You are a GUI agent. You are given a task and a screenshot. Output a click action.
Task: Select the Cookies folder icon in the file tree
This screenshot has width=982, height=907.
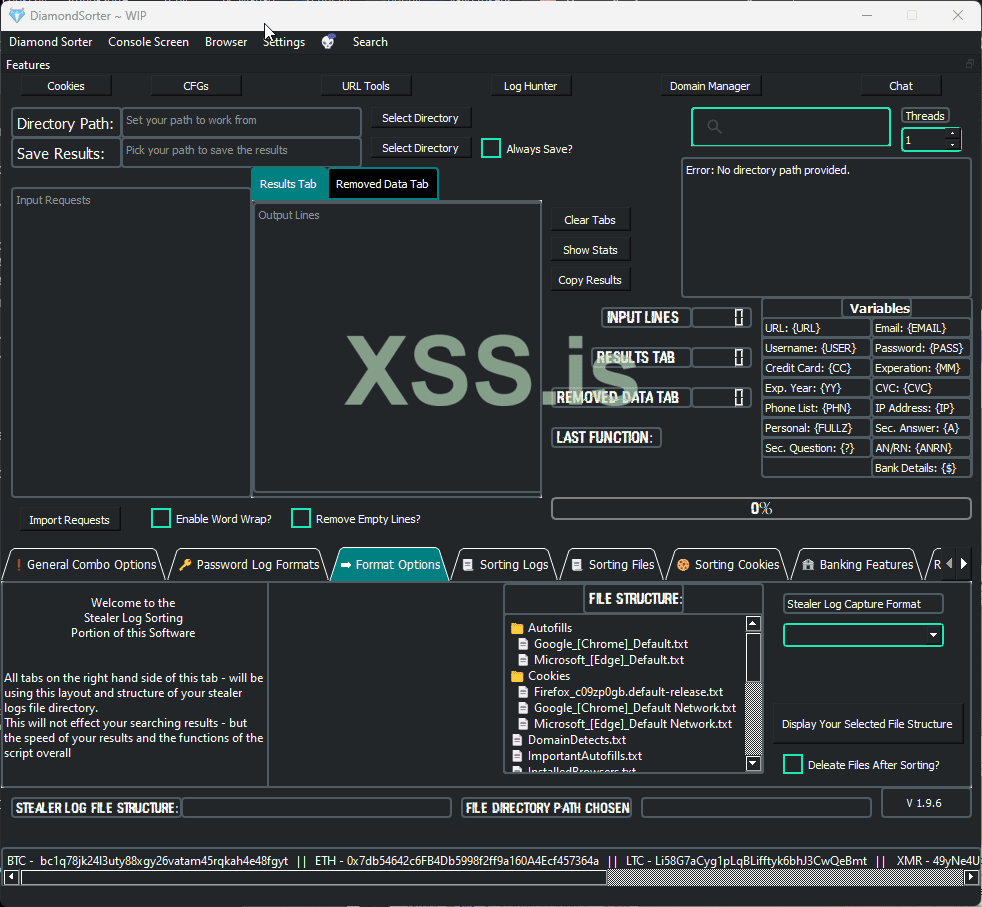(x=517, y=676)
